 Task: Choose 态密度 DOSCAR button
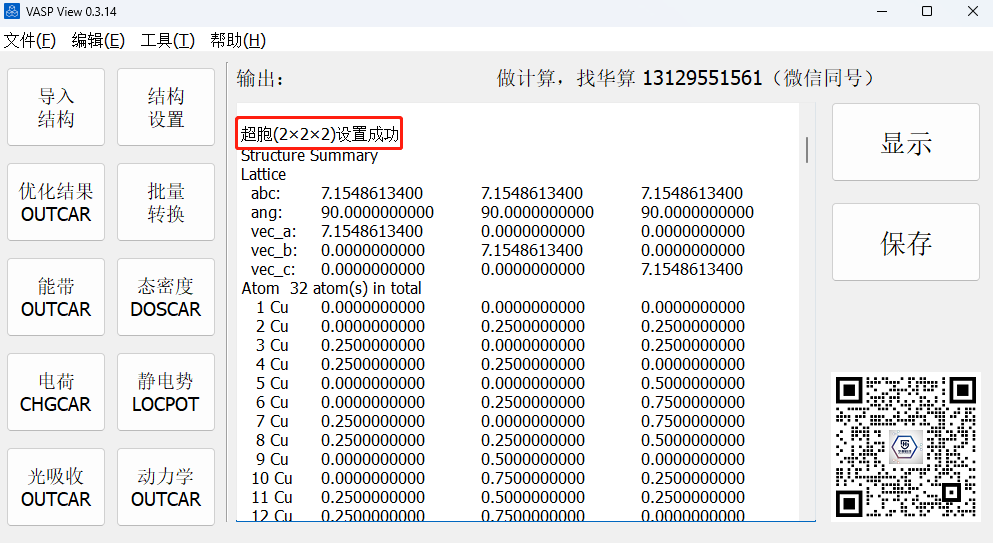point(166,298)
